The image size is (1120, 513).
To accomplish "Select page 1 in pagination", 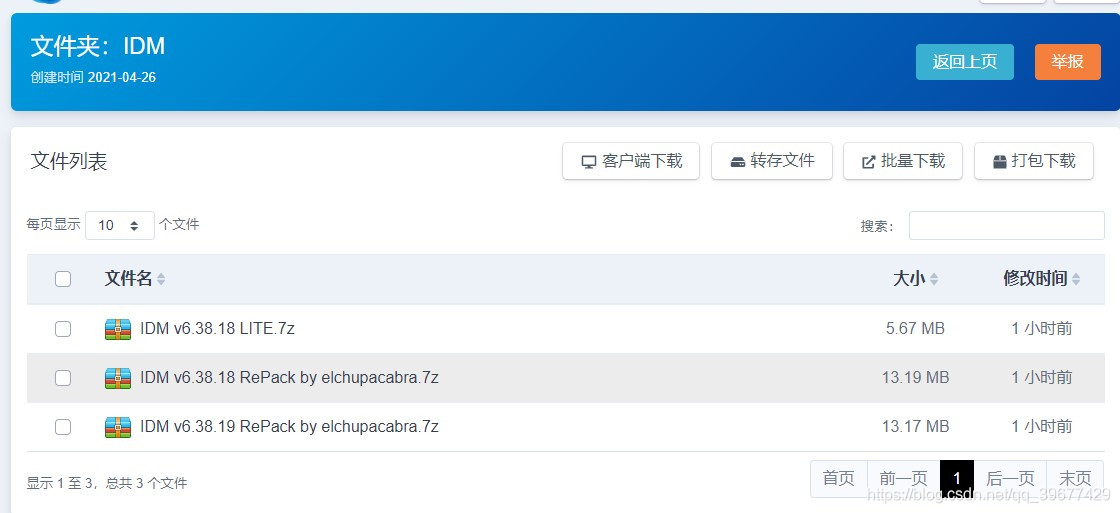I will (x=957, y=478).
